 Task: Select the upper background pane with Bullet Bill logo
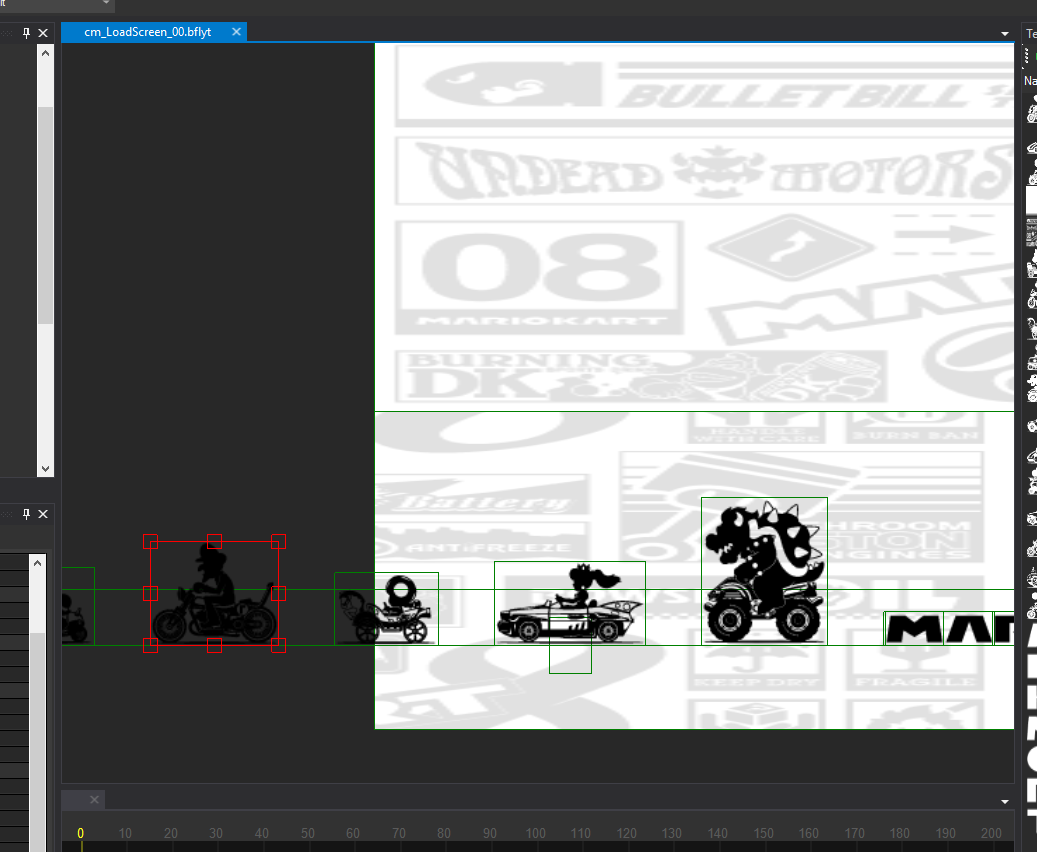(694, 227)
